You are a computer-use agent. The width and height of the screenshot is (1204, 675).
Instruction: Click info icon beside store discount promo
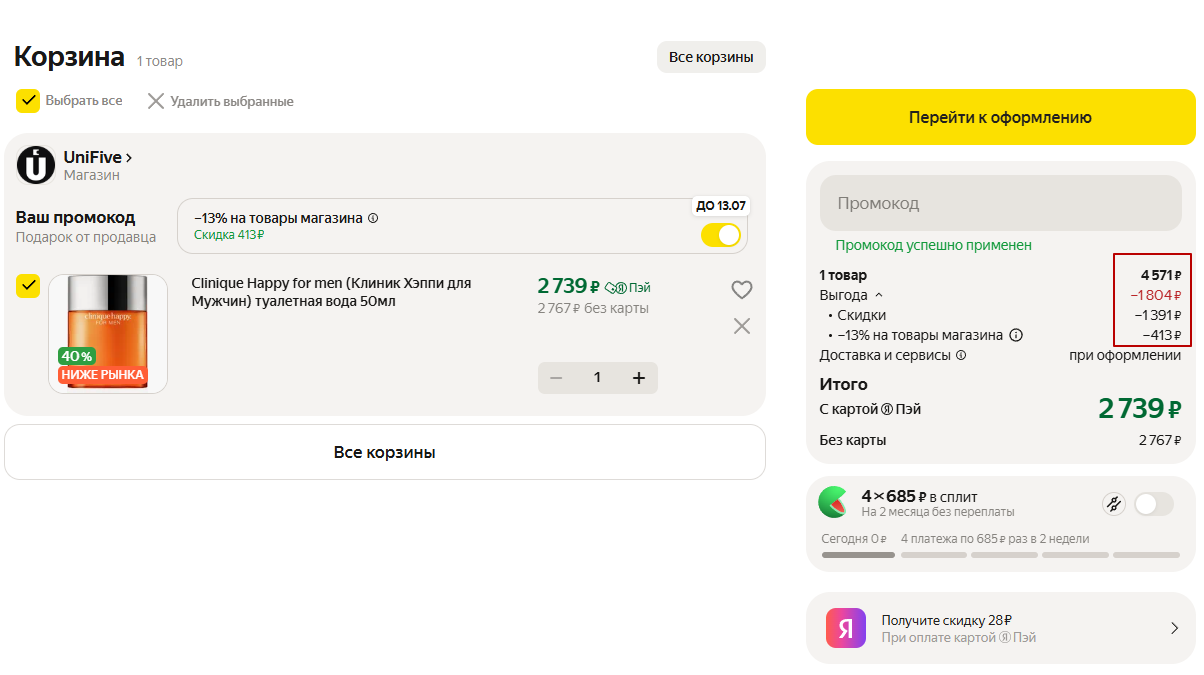pos(373,218)
